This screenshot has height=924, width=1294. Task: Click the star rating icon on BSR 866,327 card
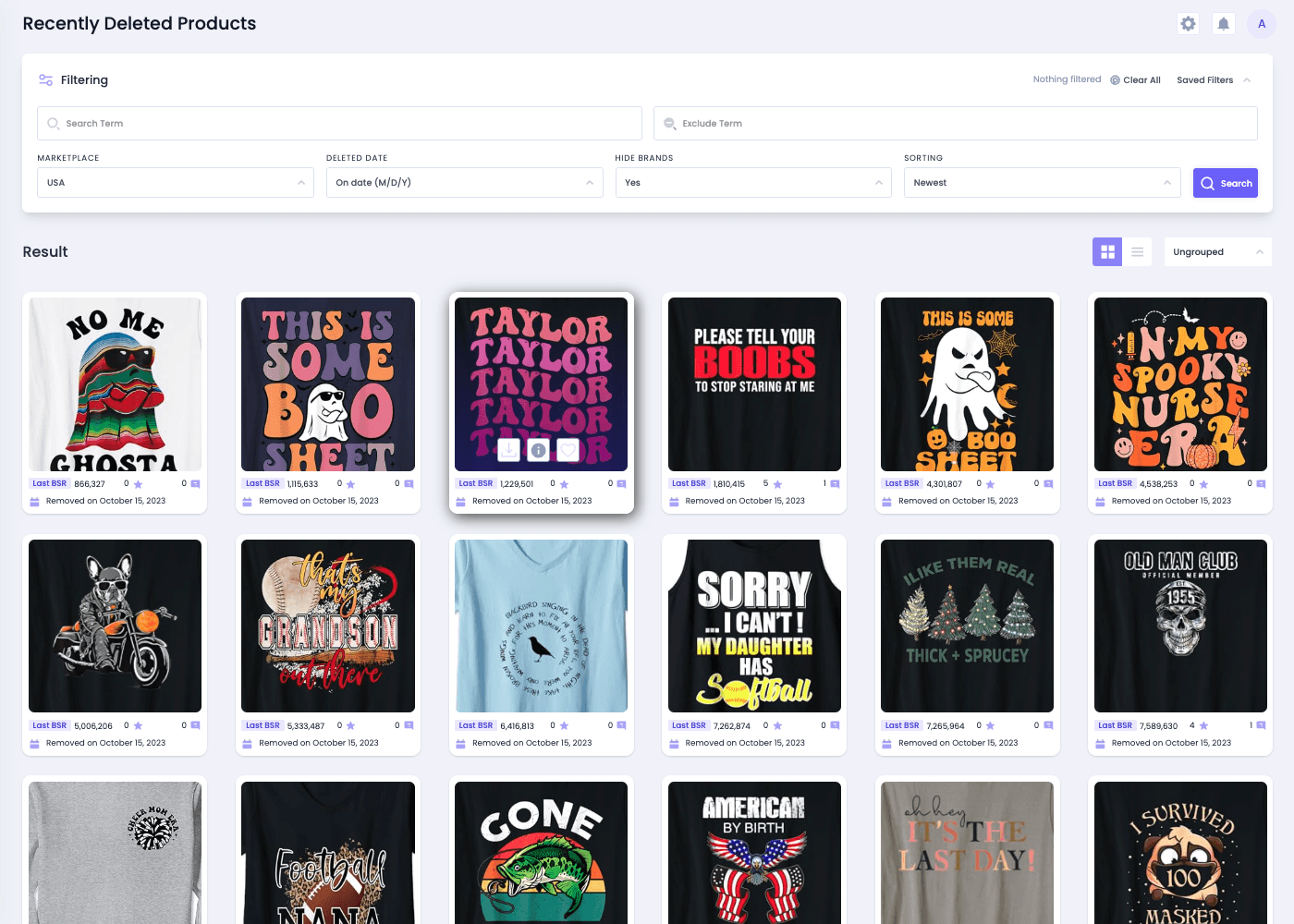(138, 484)
